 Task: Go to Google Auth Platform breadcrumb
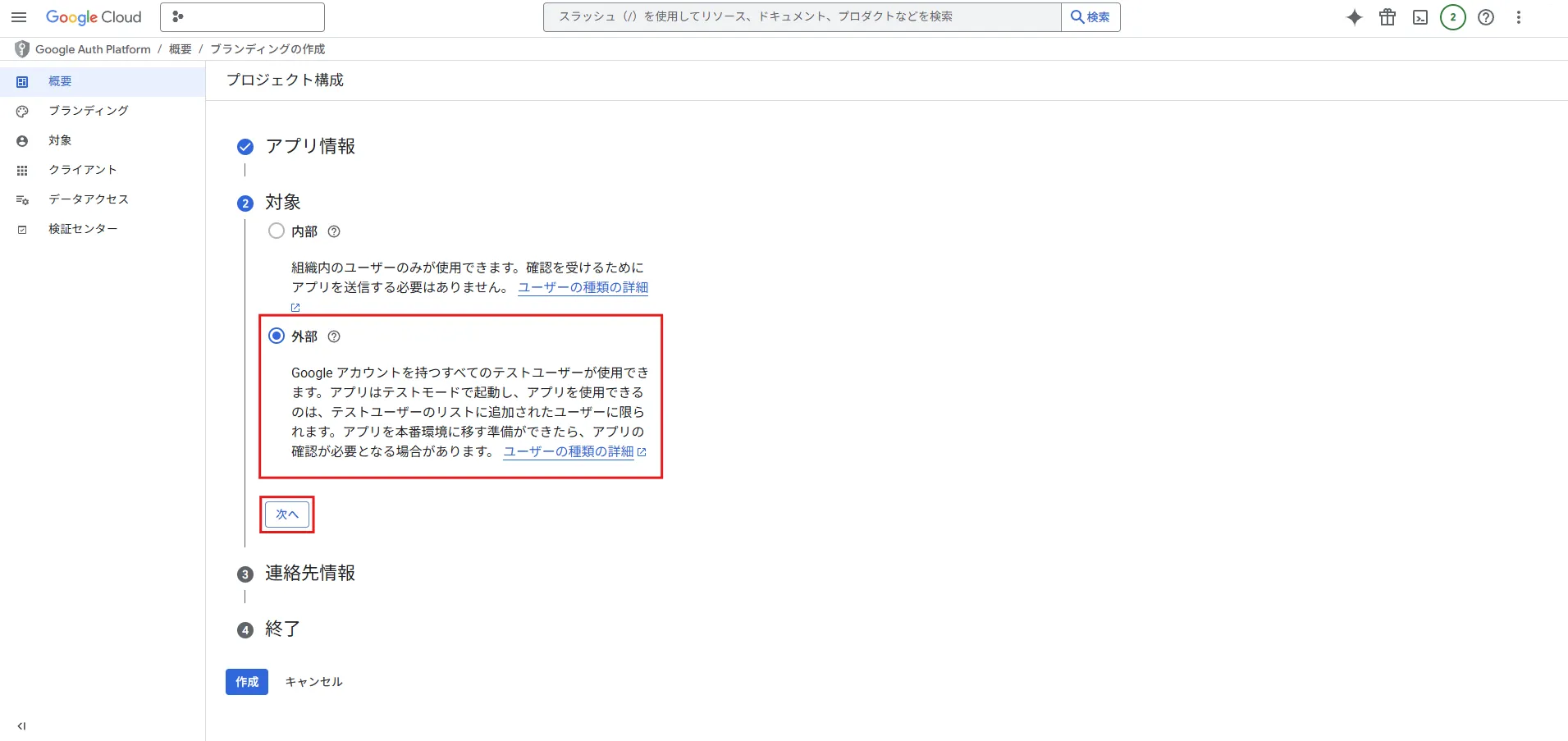tap(93, 49)
